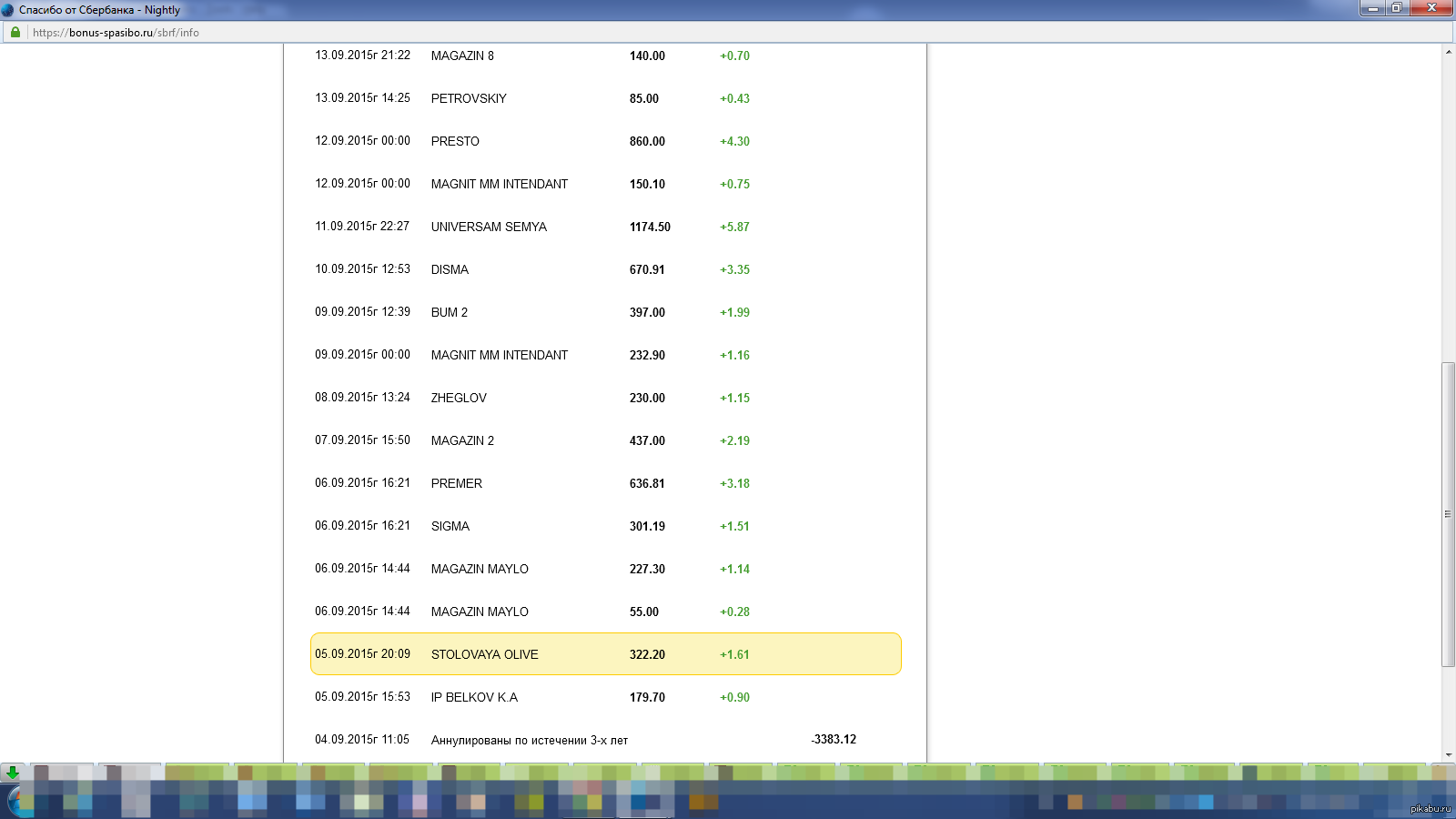The width and height of the screenshot is (1456, 819).
Task: Restore down the Nightly browser window
Action: [x=1396, y=8]
